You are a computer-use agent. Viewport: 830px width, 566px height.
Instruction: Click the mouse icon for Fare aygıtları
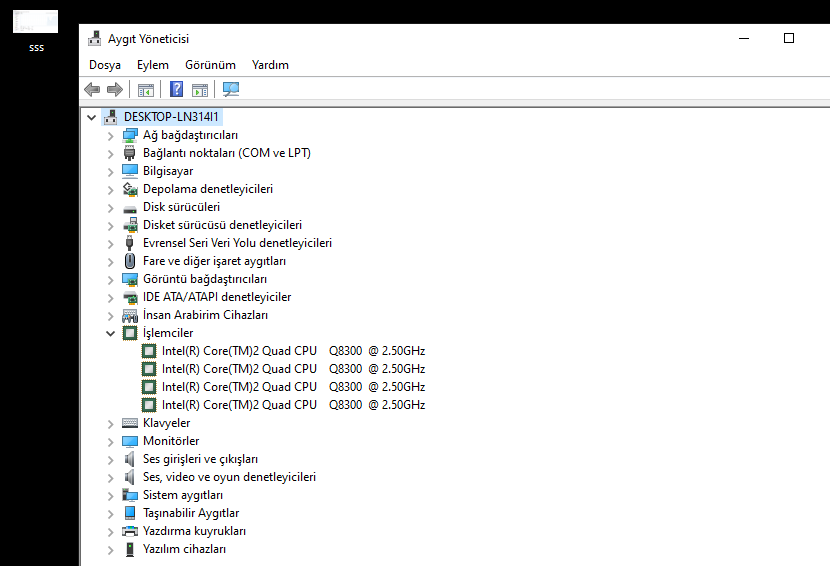pyautogui.click(x=130, y=261)
